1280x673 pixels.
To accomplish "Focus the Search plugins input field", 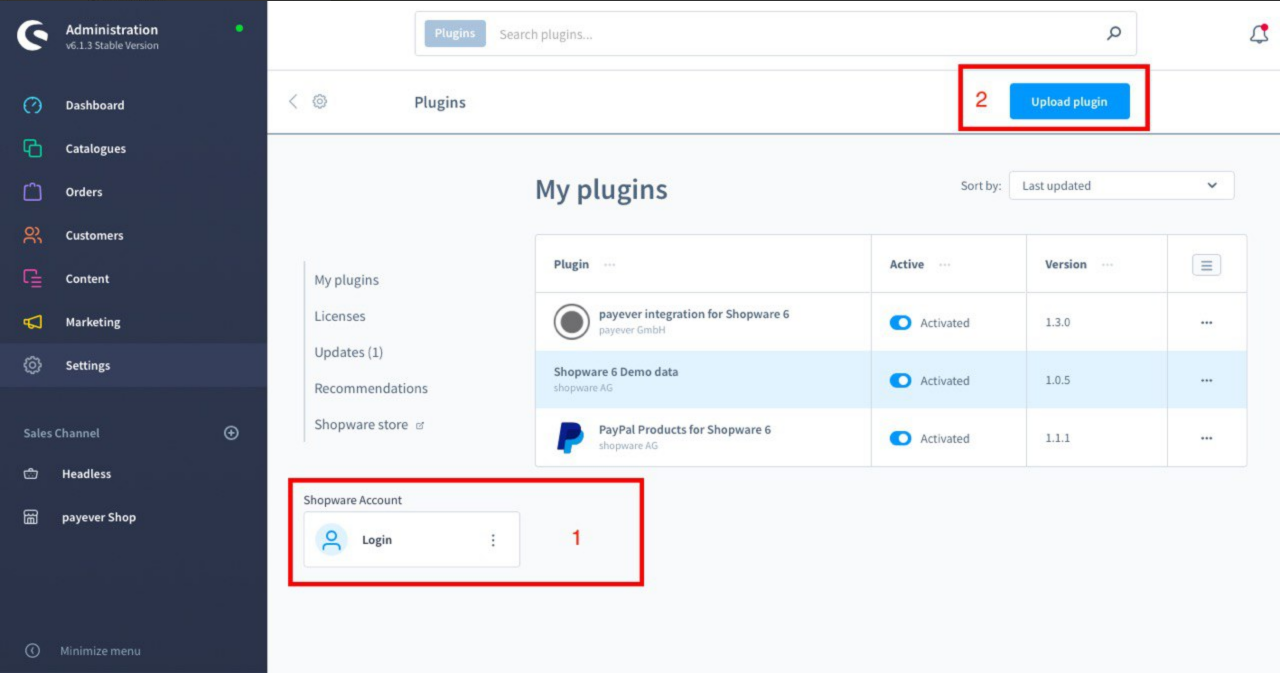I will (795, 34).
